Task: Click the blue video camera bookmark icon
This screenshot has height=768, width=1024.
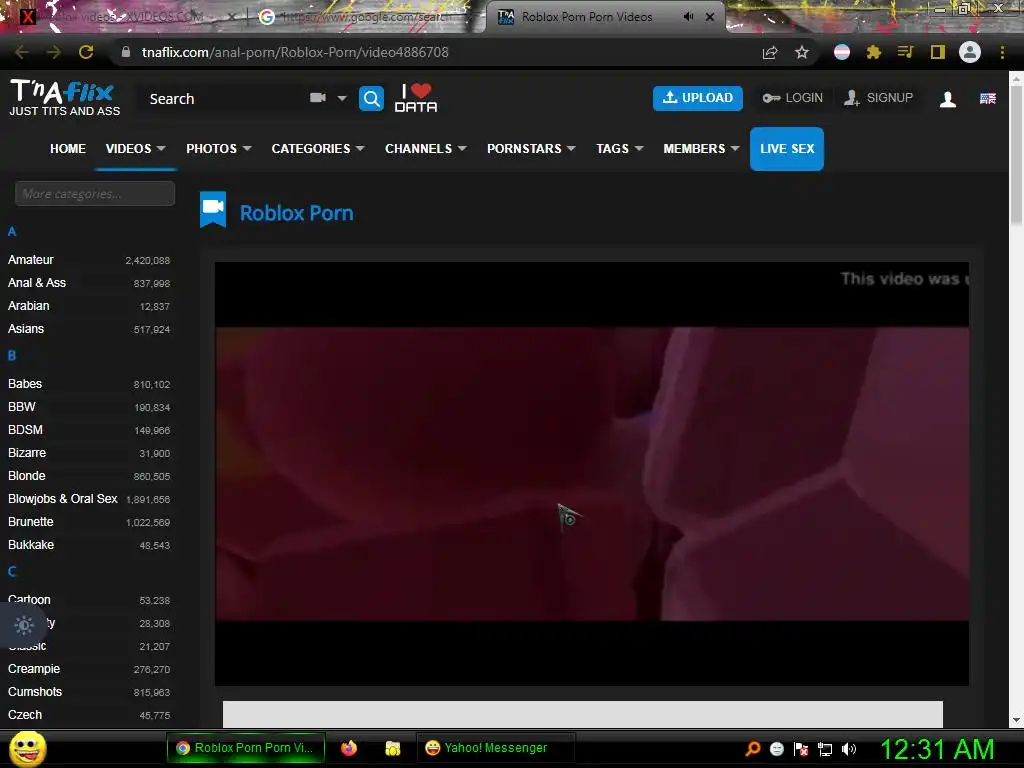Action: tap(213, 209)
